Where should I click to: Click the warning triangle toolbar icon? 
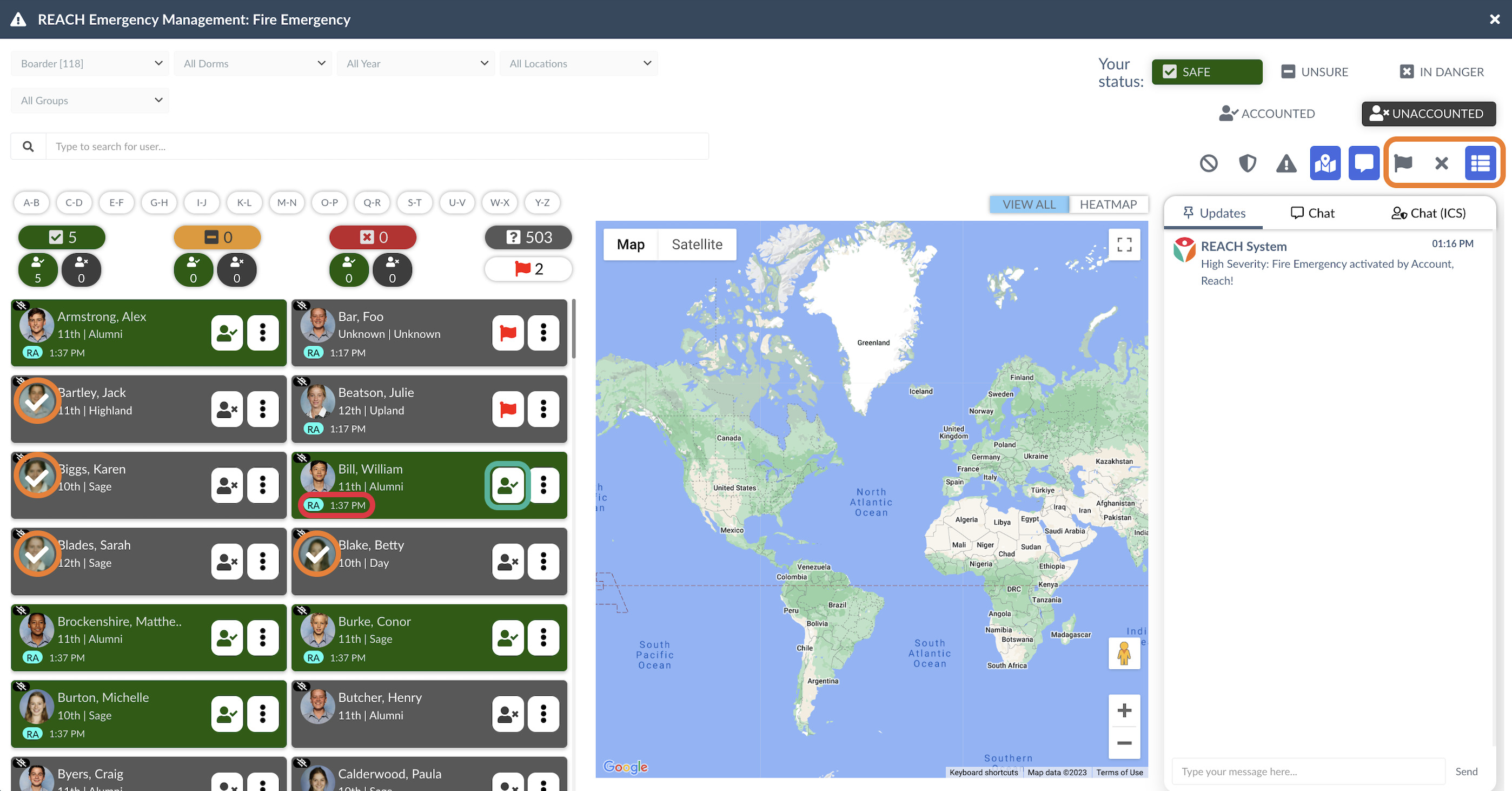coord(1286,163)
